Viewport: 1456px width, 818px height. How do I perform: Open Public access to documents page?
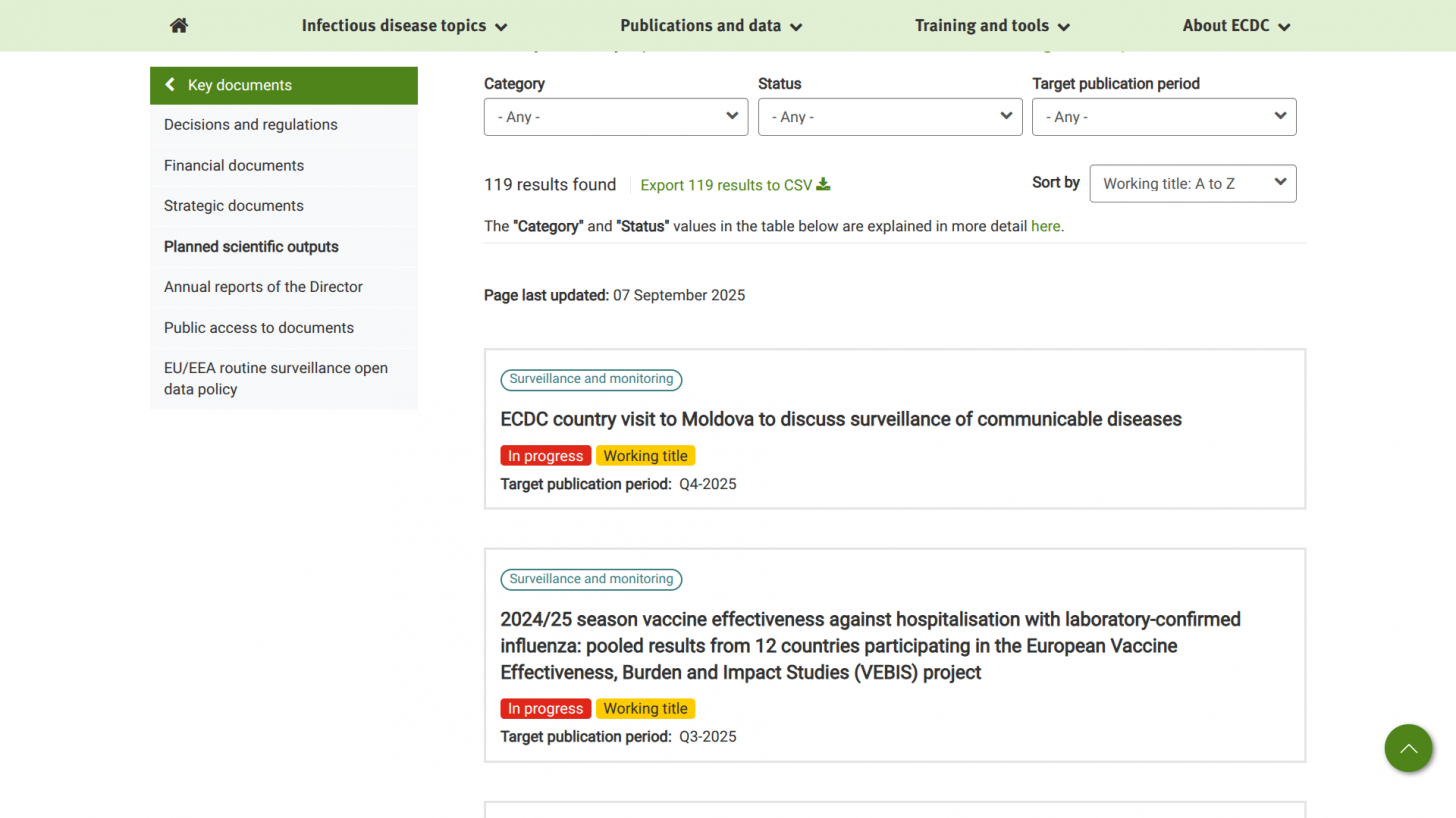point(259,328)
